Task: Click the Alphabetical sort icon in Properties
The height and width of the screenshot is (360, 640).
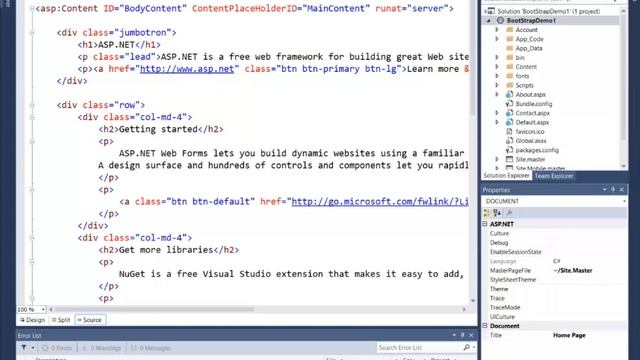Action: (x=497, y=213)
